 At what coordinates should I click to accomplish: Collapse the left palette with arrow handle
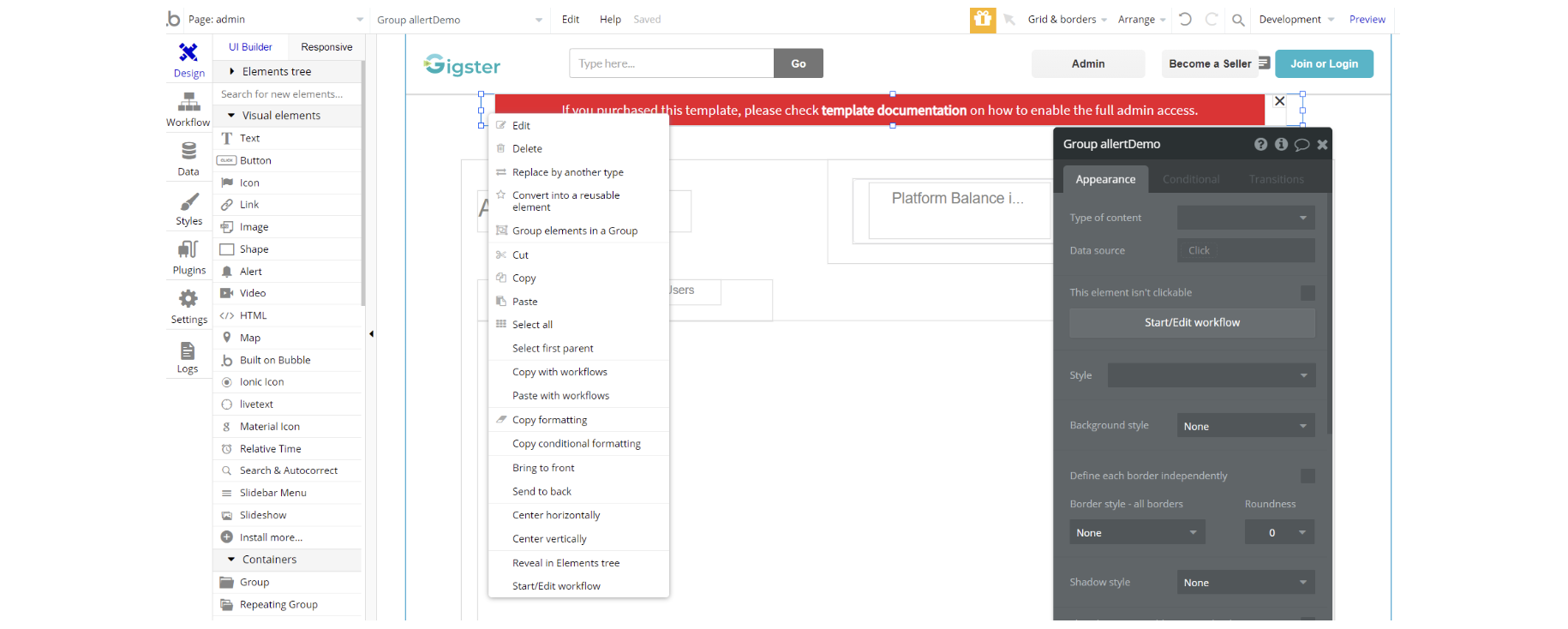(371, 334)
